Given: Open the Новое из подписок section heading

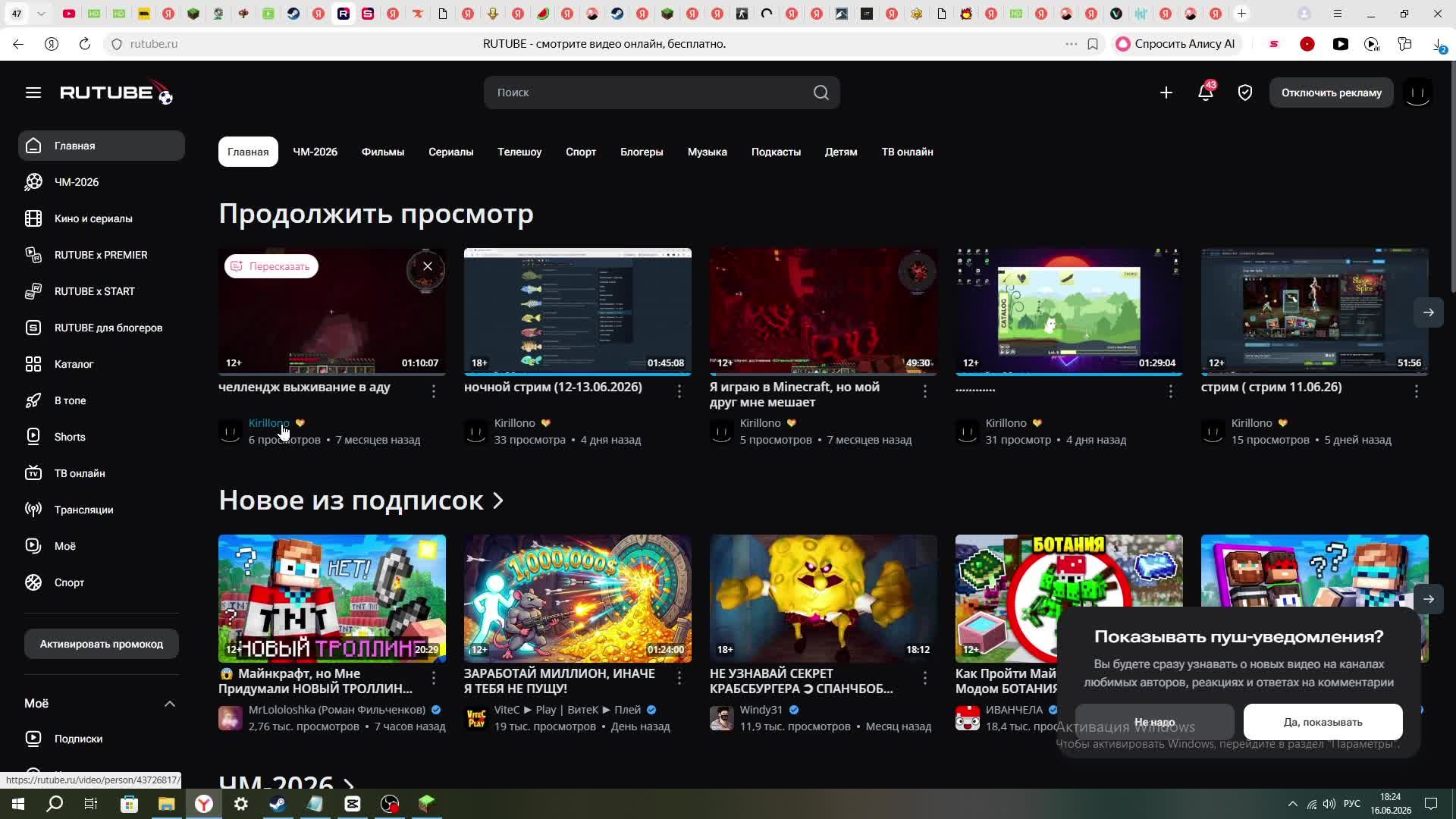Looking at the screenshot, I should pyautogui.click(x=361, y=500).
